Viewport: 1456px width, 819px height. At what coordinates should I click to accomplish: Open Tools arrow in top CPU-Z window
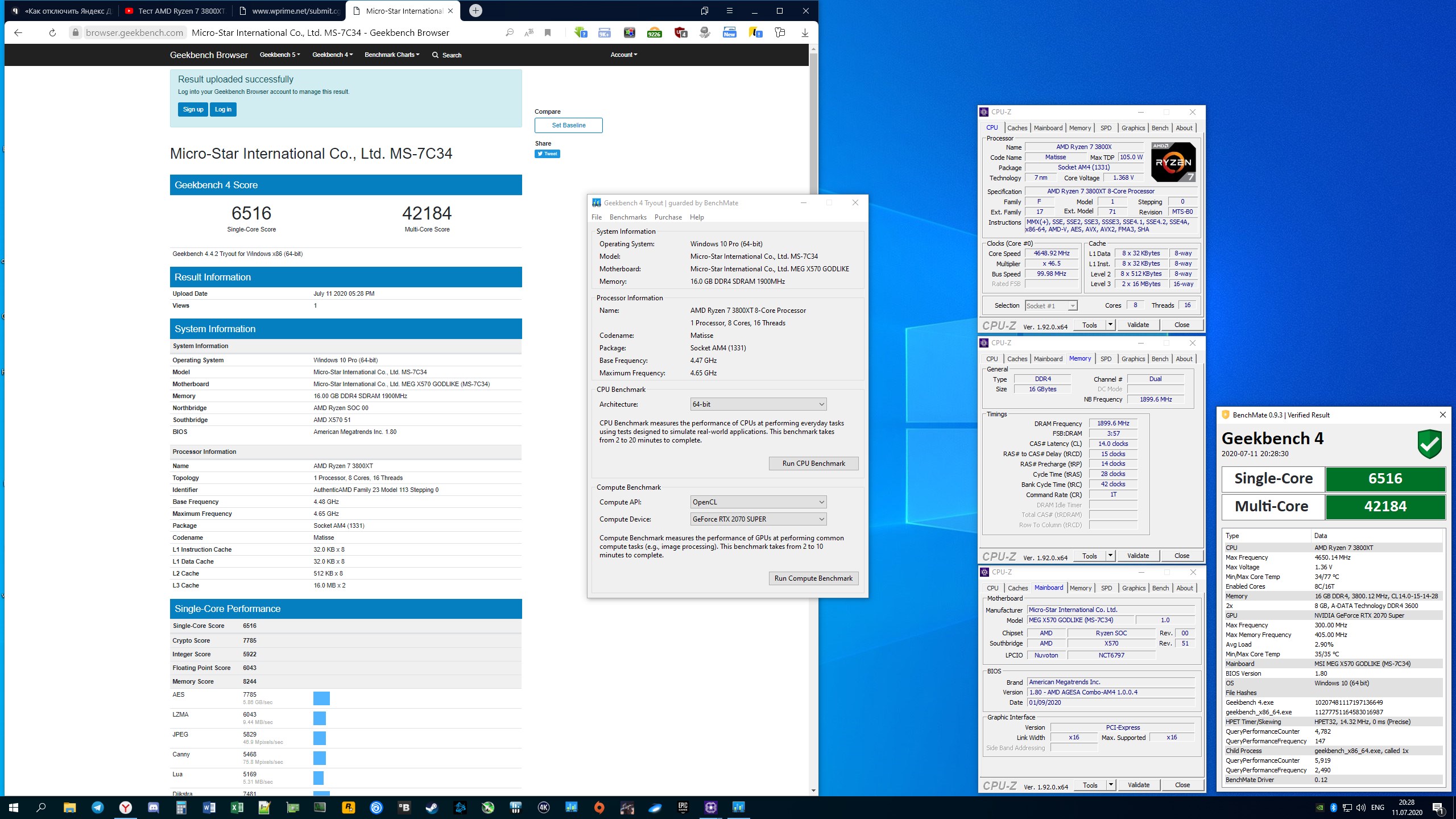[1110, 325]
